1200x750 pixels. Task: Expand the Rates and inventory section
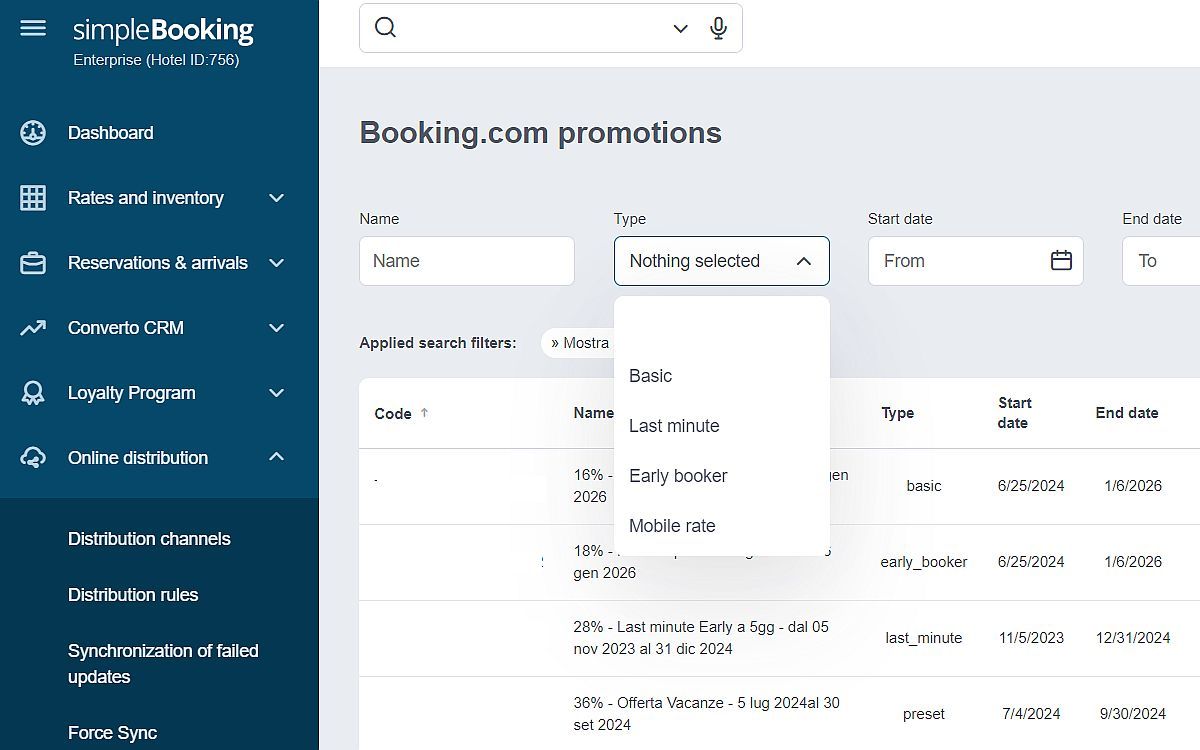click(277, 198)
